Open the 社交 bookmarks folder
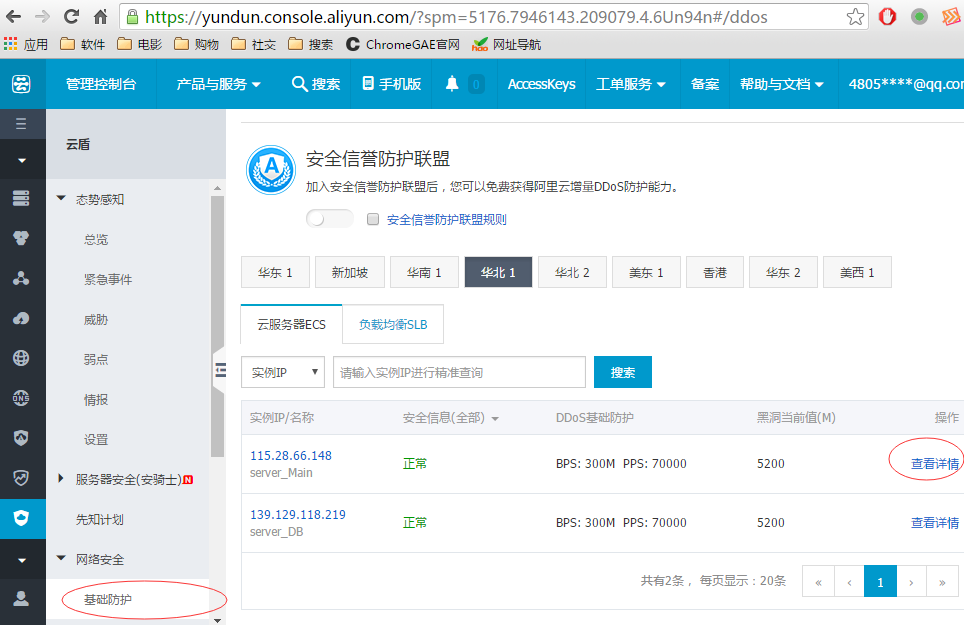964x625 pixels. [x=253, y=44]
